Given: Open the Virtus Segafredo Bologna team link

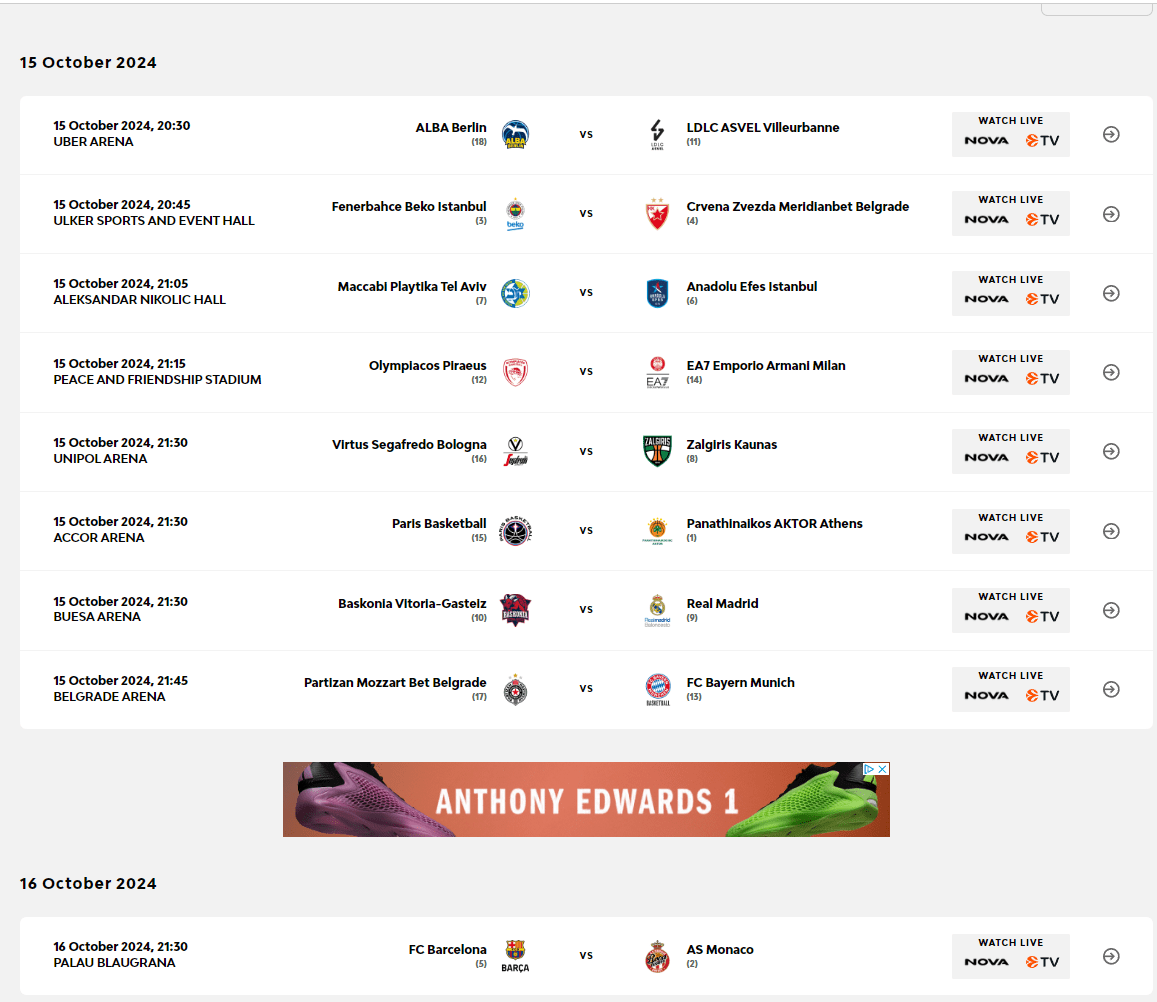Looking at the screenshot, I should 409,445.
